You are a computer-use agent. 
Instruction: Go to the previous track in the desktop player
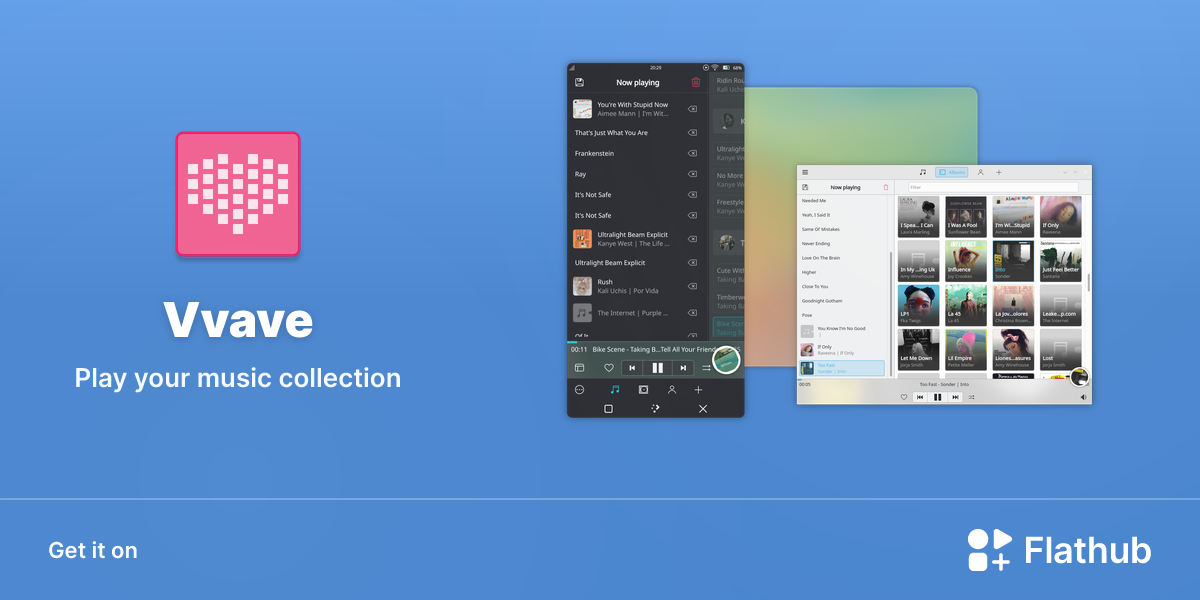coord(920,397)
